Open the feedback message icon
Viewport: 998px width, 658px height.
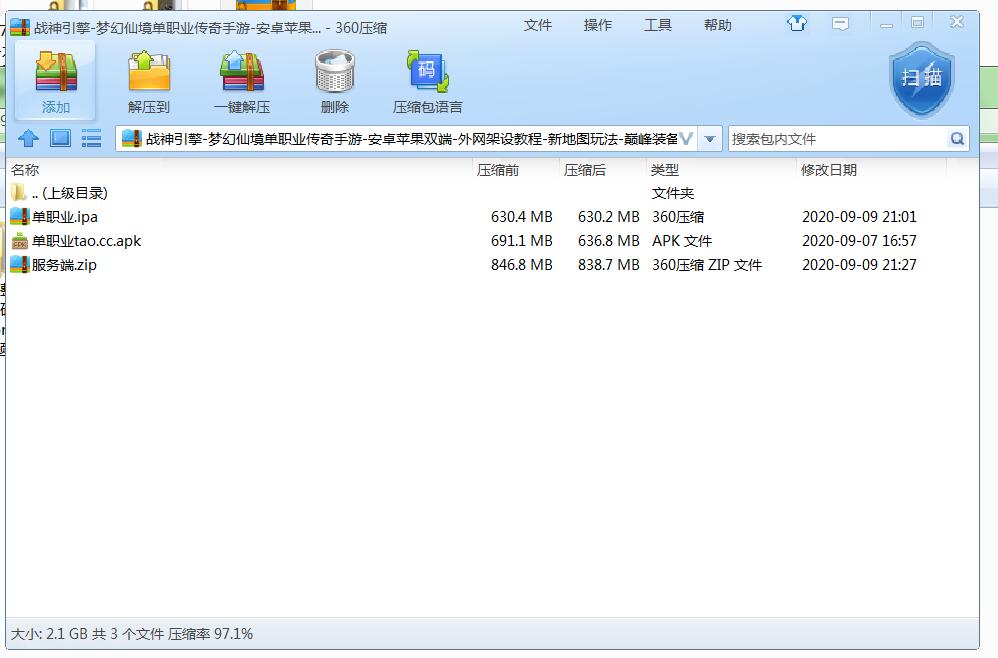click(841, 23)
